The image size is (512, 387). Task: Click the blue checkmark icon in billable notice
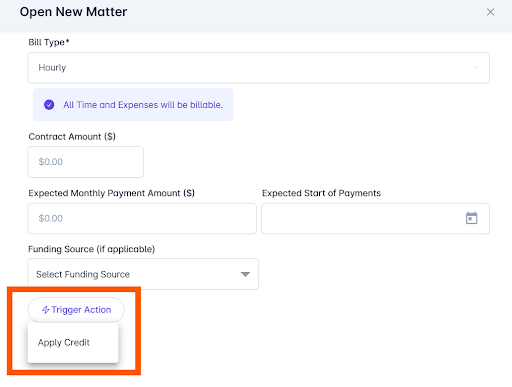coord(49,105)
